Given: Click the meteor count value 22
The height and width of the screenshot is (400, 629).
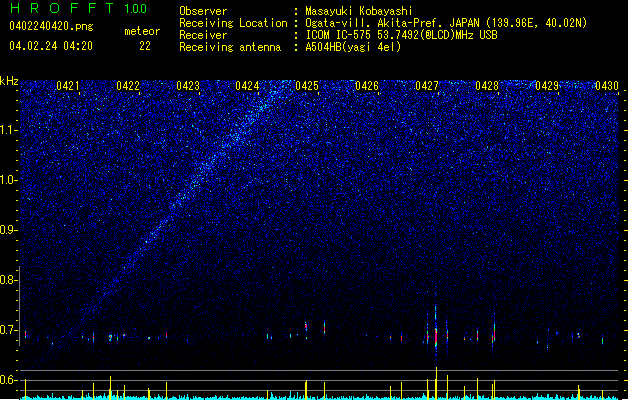Looking at the screenshot, I should click(145, 46).
